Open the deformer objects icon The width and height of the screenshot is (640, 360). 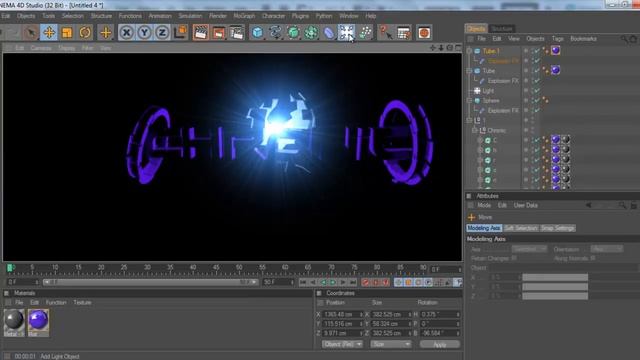(329, 33)
